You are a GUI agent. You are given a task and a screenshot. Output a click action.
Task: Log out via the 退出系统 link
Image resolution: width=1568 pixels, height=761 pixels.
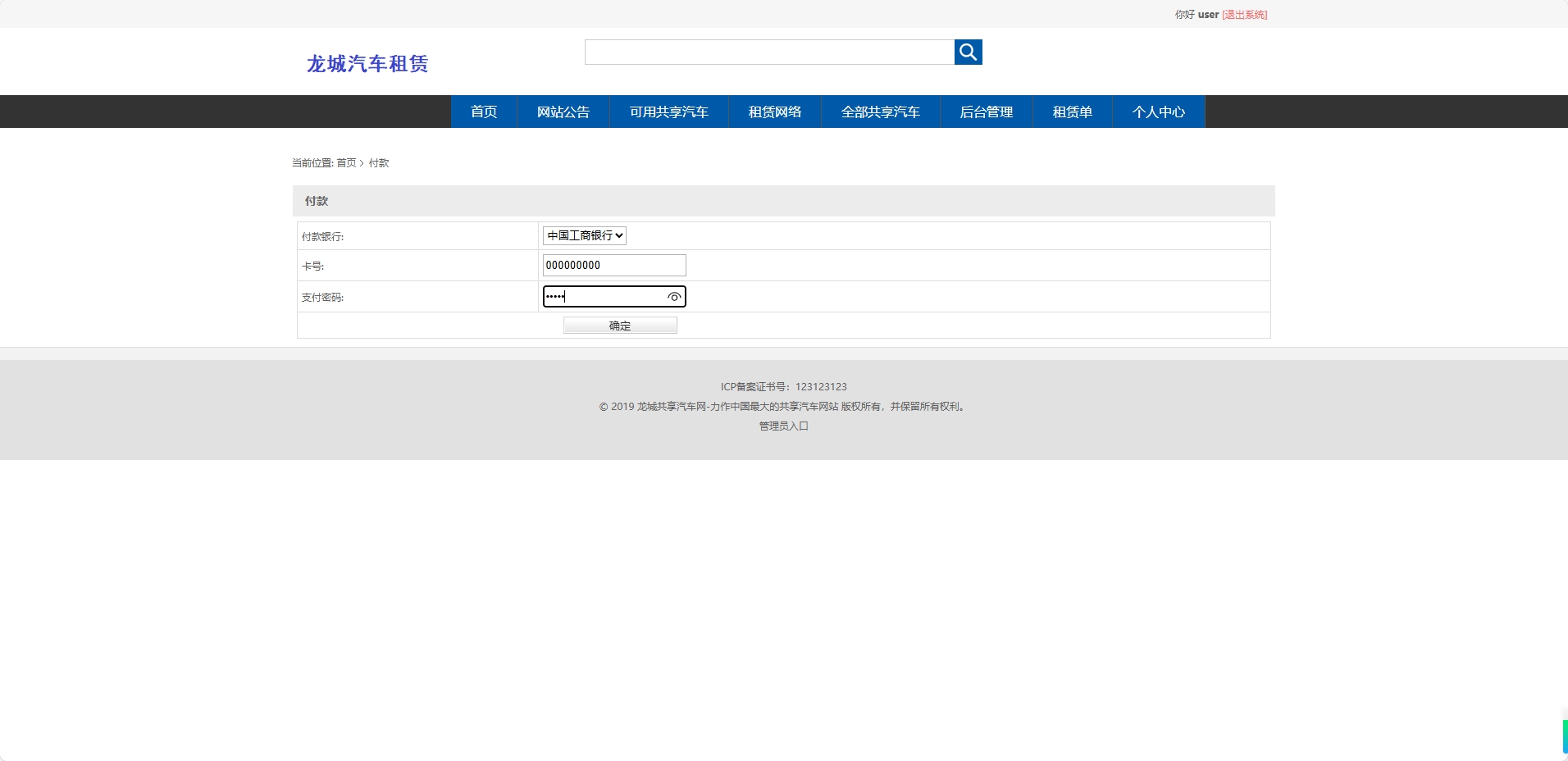point(1243,14)
